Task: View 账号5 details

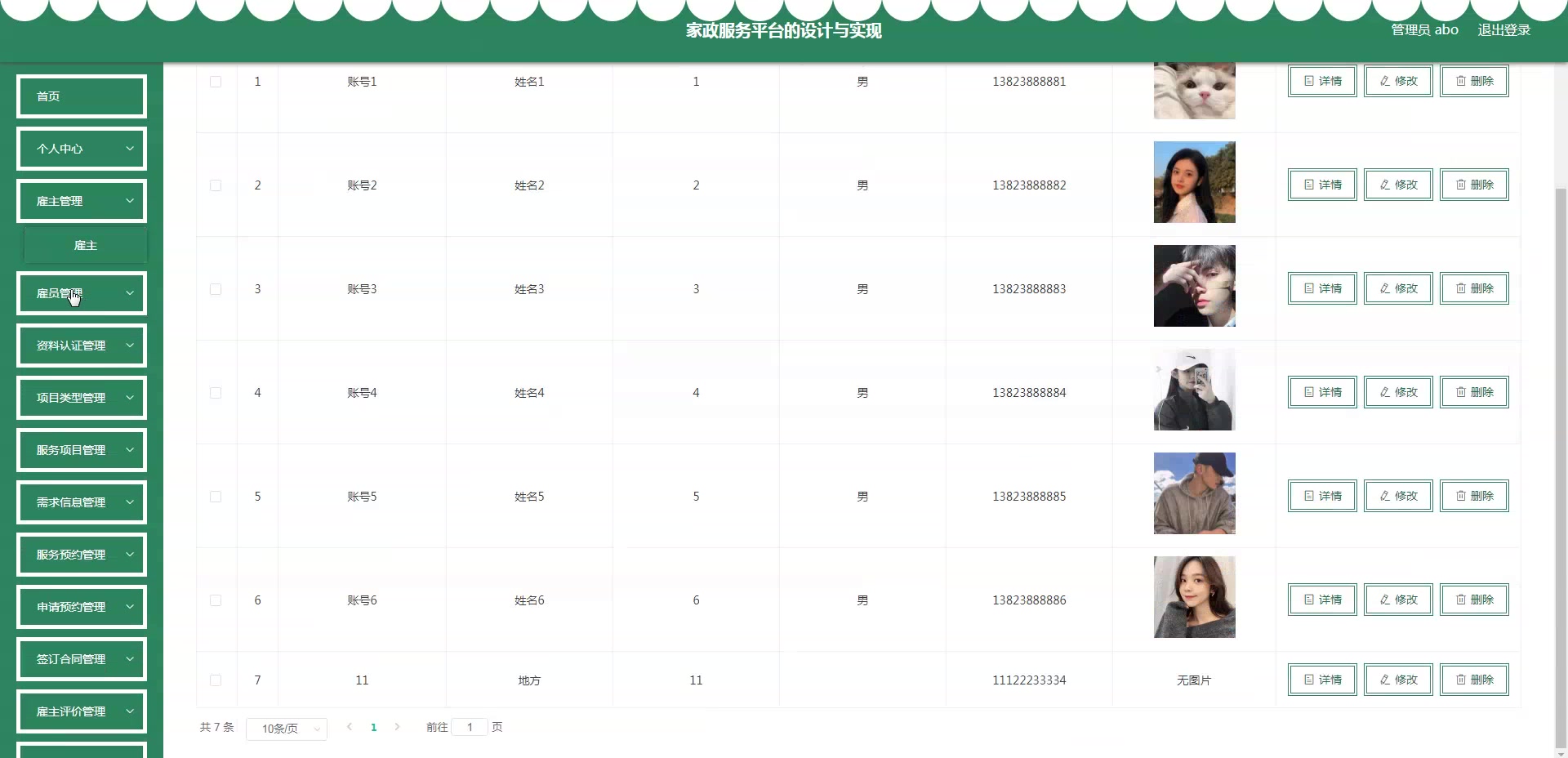Action: [x=1322, y=496]
